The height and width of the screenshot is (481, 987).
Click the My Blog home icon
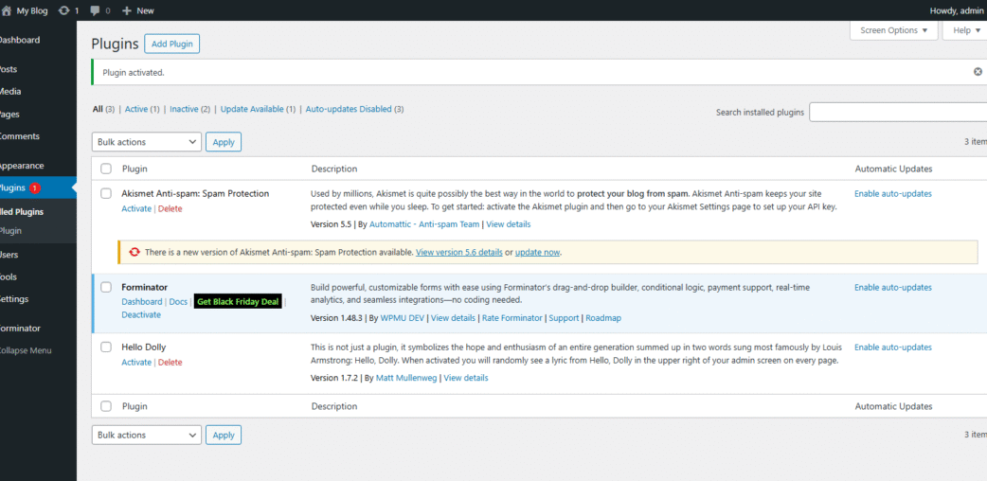click(x=7, y=11)
